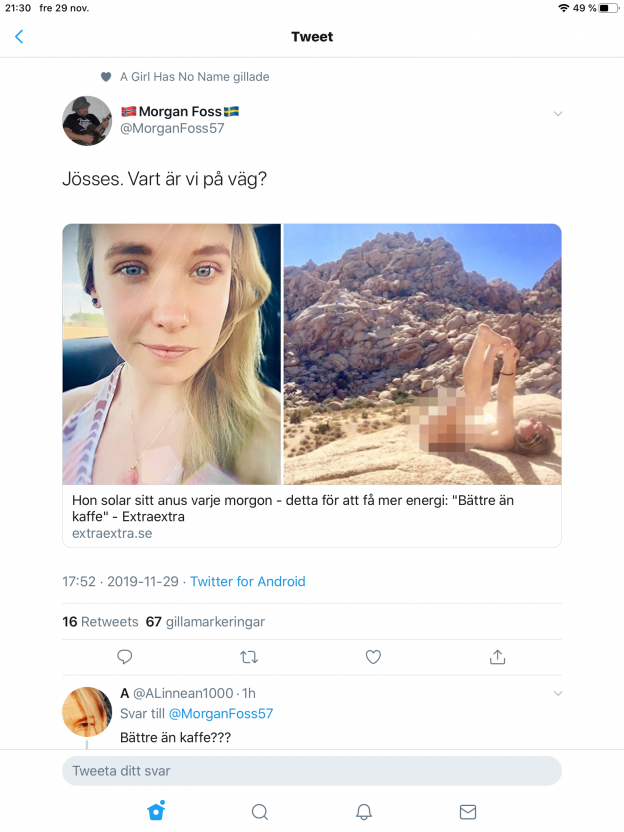View the 67 gillamarkeringar list
The image size is (624, 832).
[x=205, y=622]
